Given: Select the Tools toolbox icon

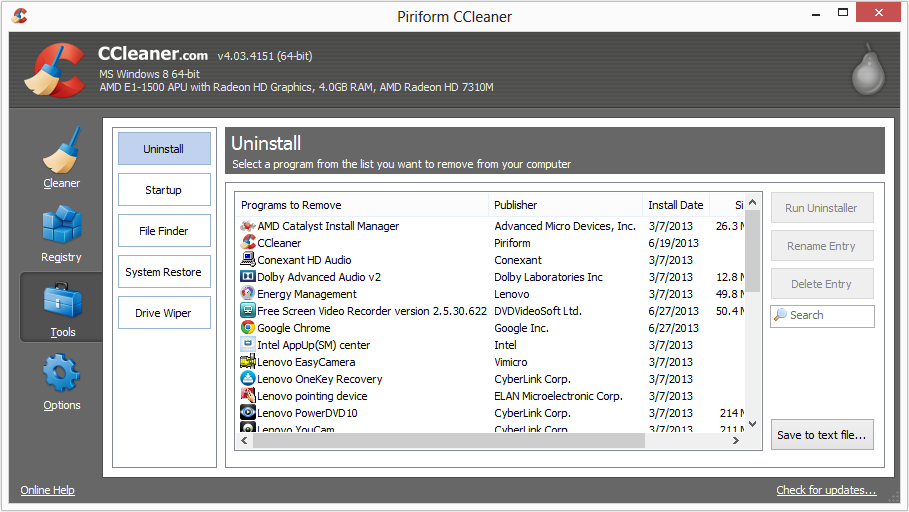Looking at the screenshot, I should 61,300.
